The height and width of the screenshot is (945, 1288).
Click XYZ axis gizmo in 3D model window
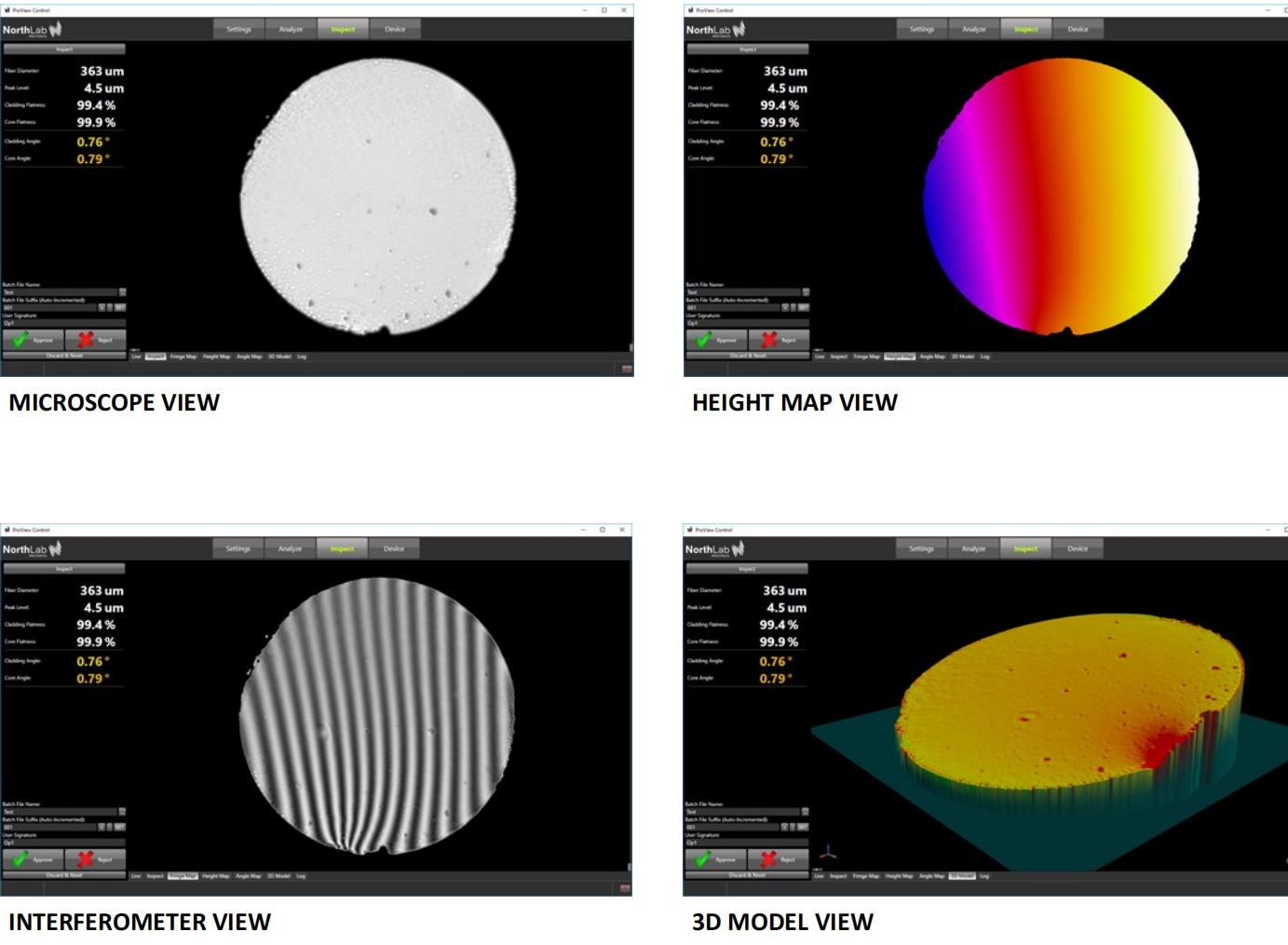coord(829,852)
